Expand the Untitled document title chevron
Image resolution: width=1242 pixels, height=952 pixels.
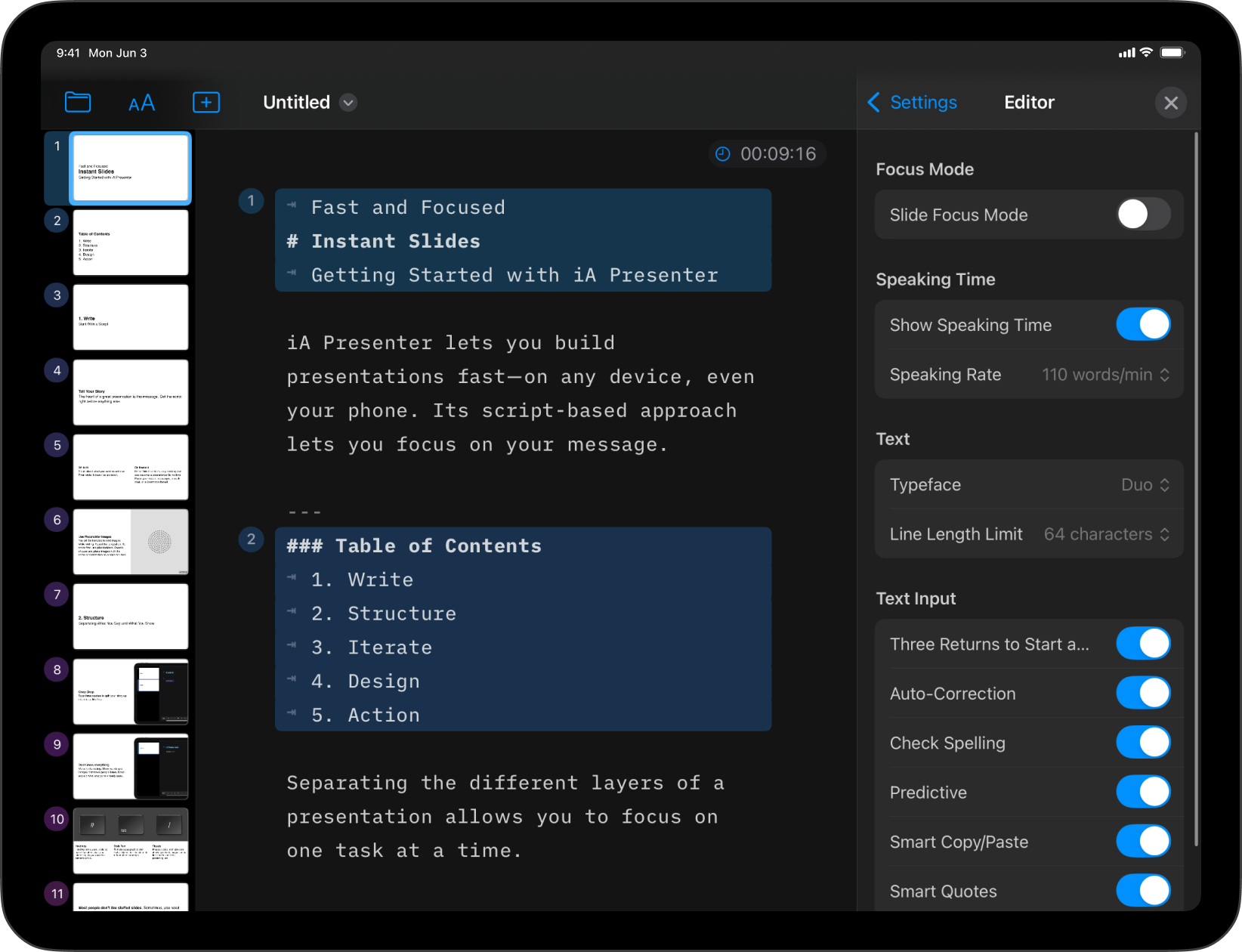[348, 103]
